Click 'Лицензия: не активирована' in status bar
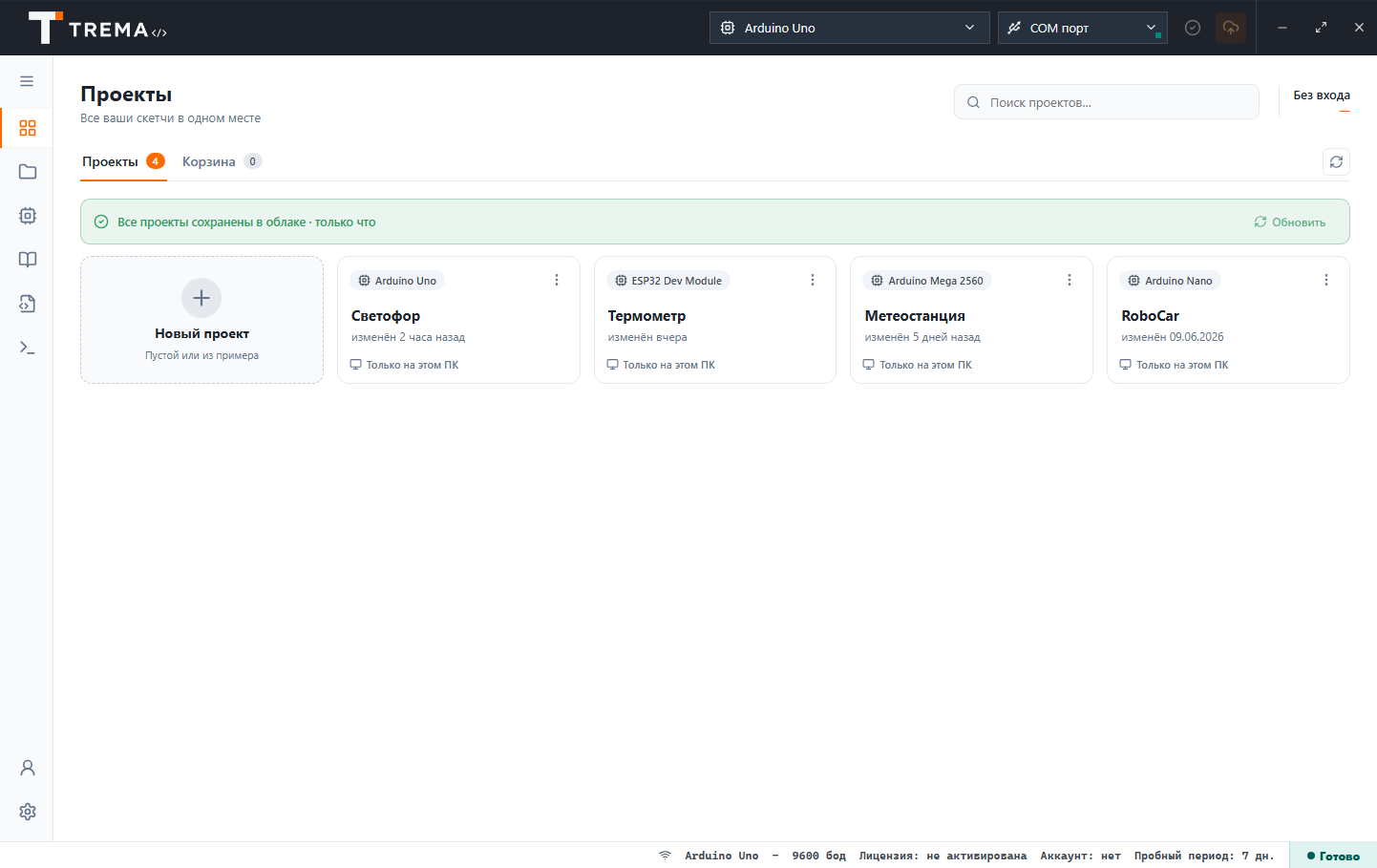This screenshot has height=868, width=1377. click(943, 856)
